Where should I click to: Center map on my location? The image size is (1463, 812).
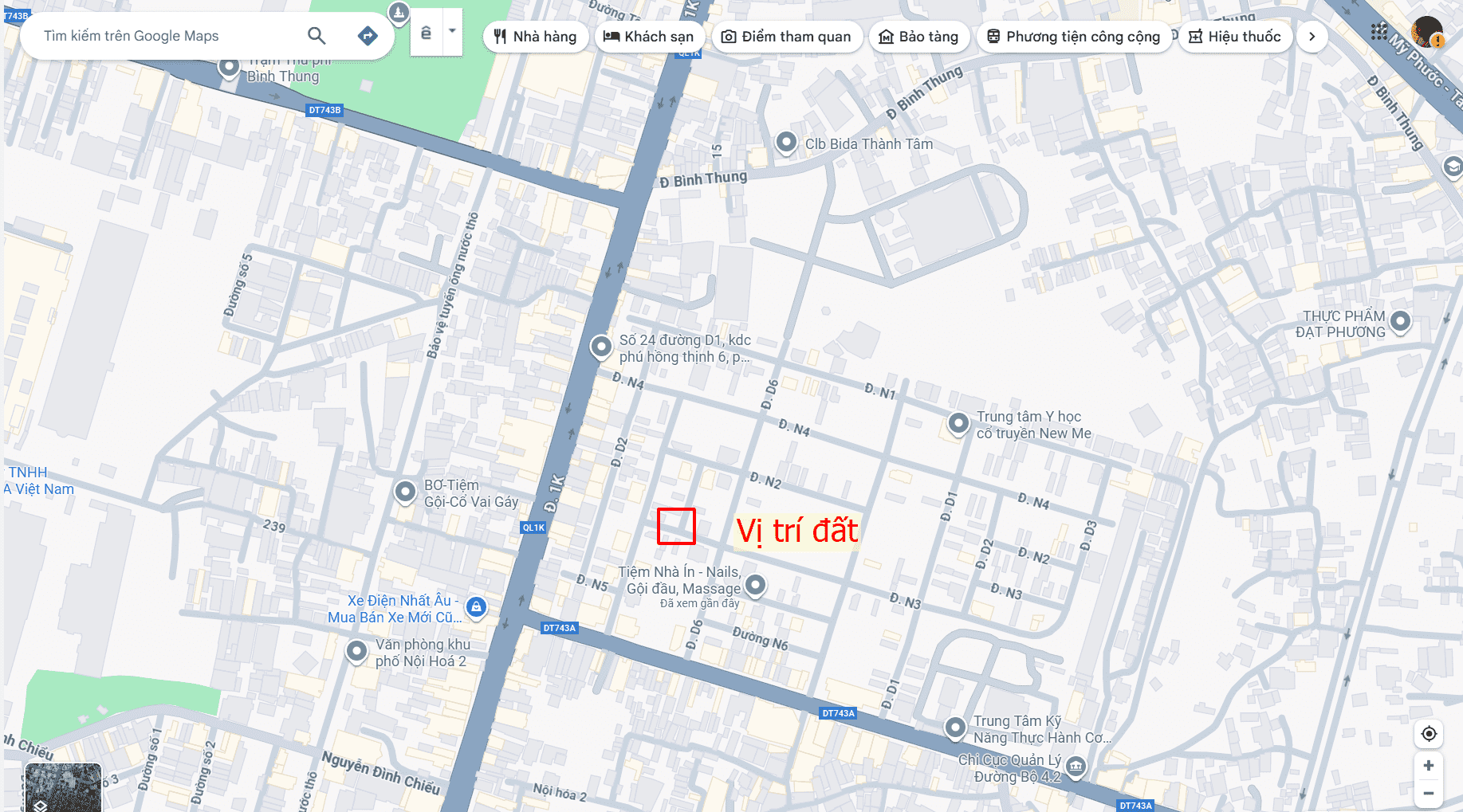[x=1429, y=734]
